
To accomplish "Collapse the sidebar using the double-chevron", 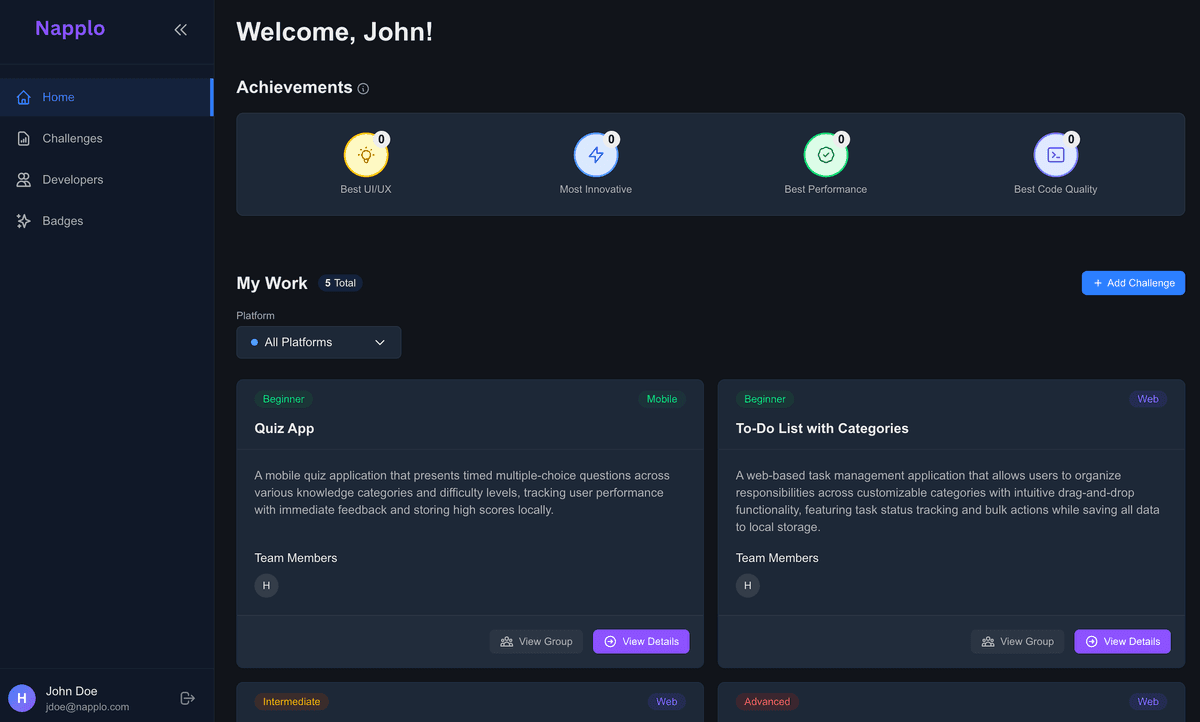I will 180,29.
